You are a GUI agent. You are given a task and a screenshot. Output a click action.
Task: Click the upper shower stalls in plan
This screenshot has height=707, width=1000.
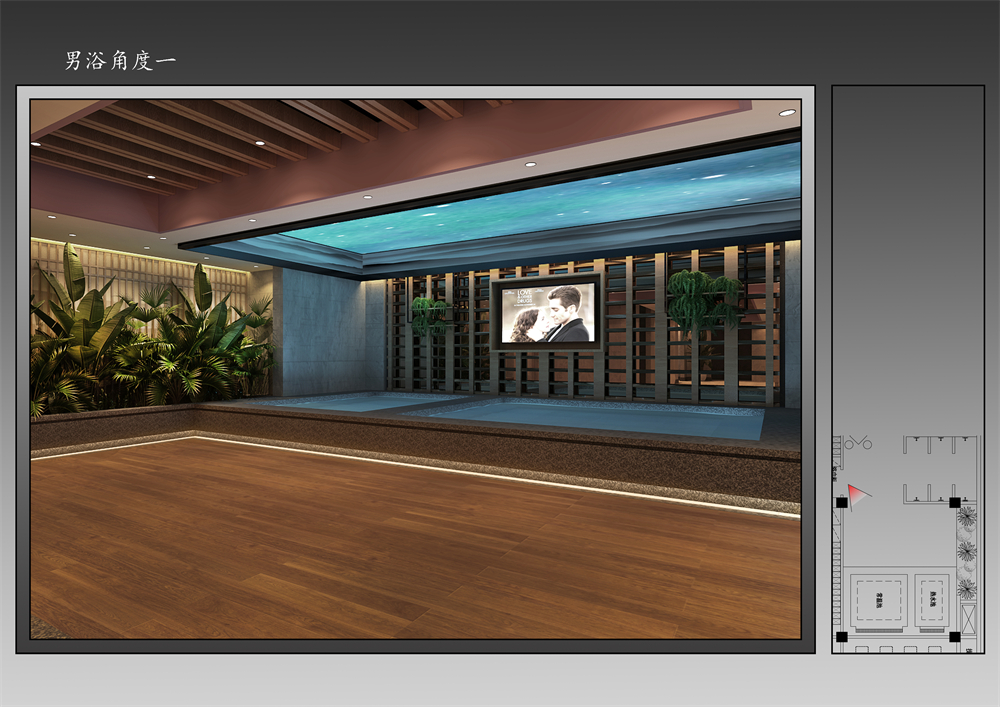coord(940,445)
